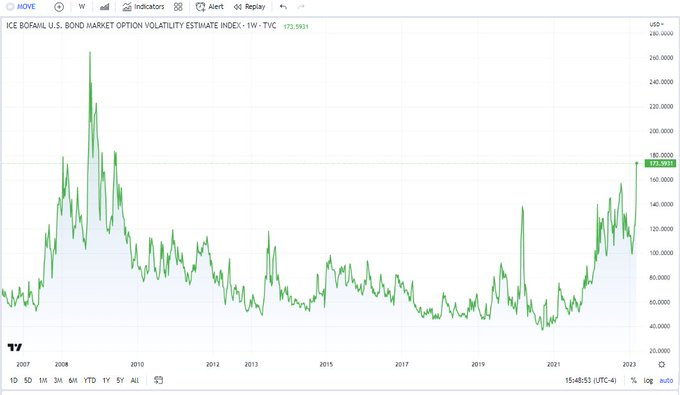Screen dimensions: 680x395
Task: Open timezone menu 15:48:53 (UTC-4)
Action: click(590, 380)
